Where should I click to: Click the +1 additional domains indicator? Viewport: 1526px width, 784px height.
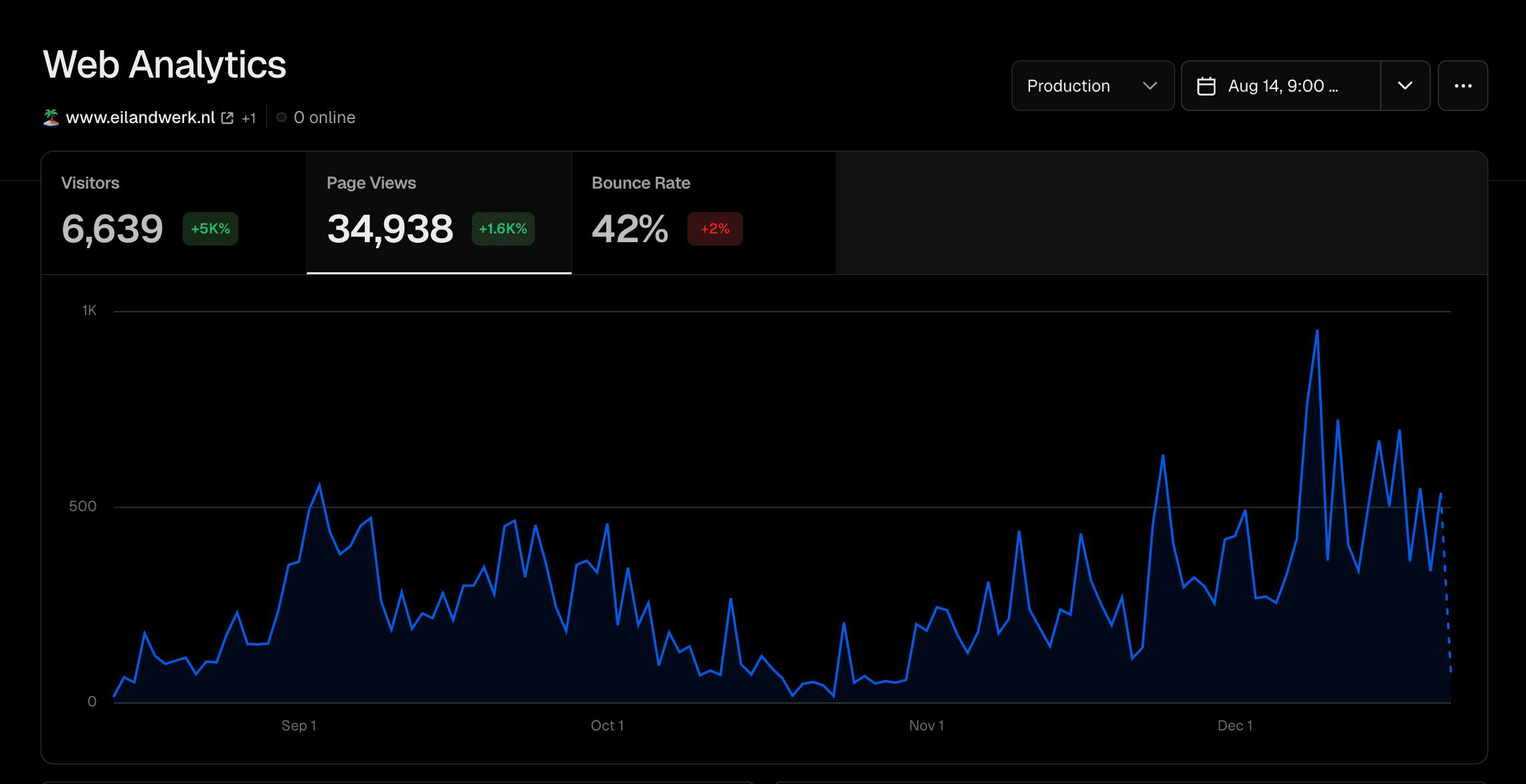[249, 118]
